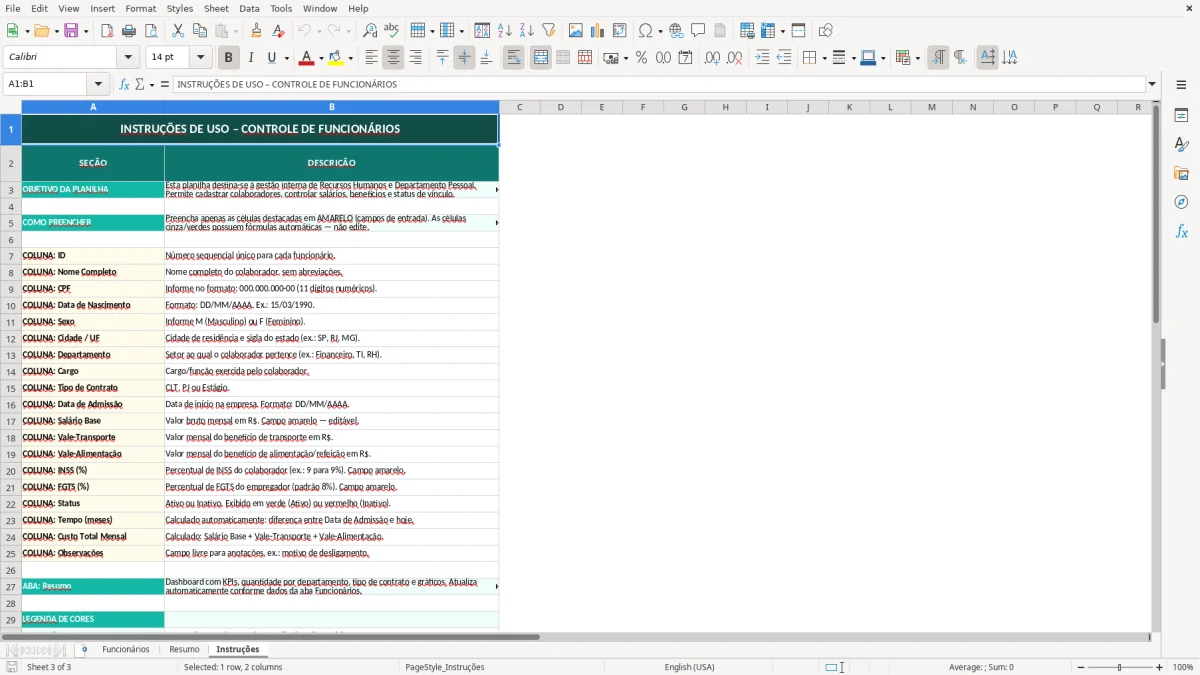1200x675 pixels.
Task: Toggle Align Right
Action: pyautogui.click(x=415, y=58)
